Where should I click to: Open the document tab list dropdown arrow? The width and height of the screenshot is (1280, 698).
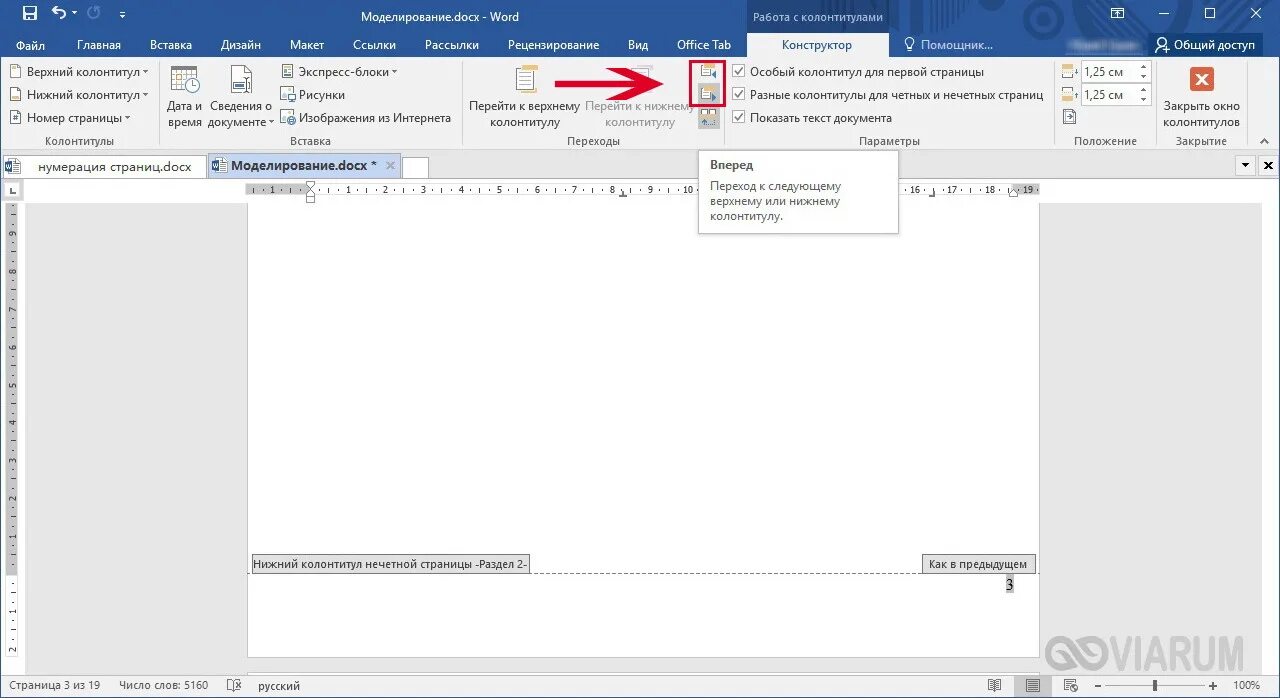pyautogui.click(x=1246, y=166)
